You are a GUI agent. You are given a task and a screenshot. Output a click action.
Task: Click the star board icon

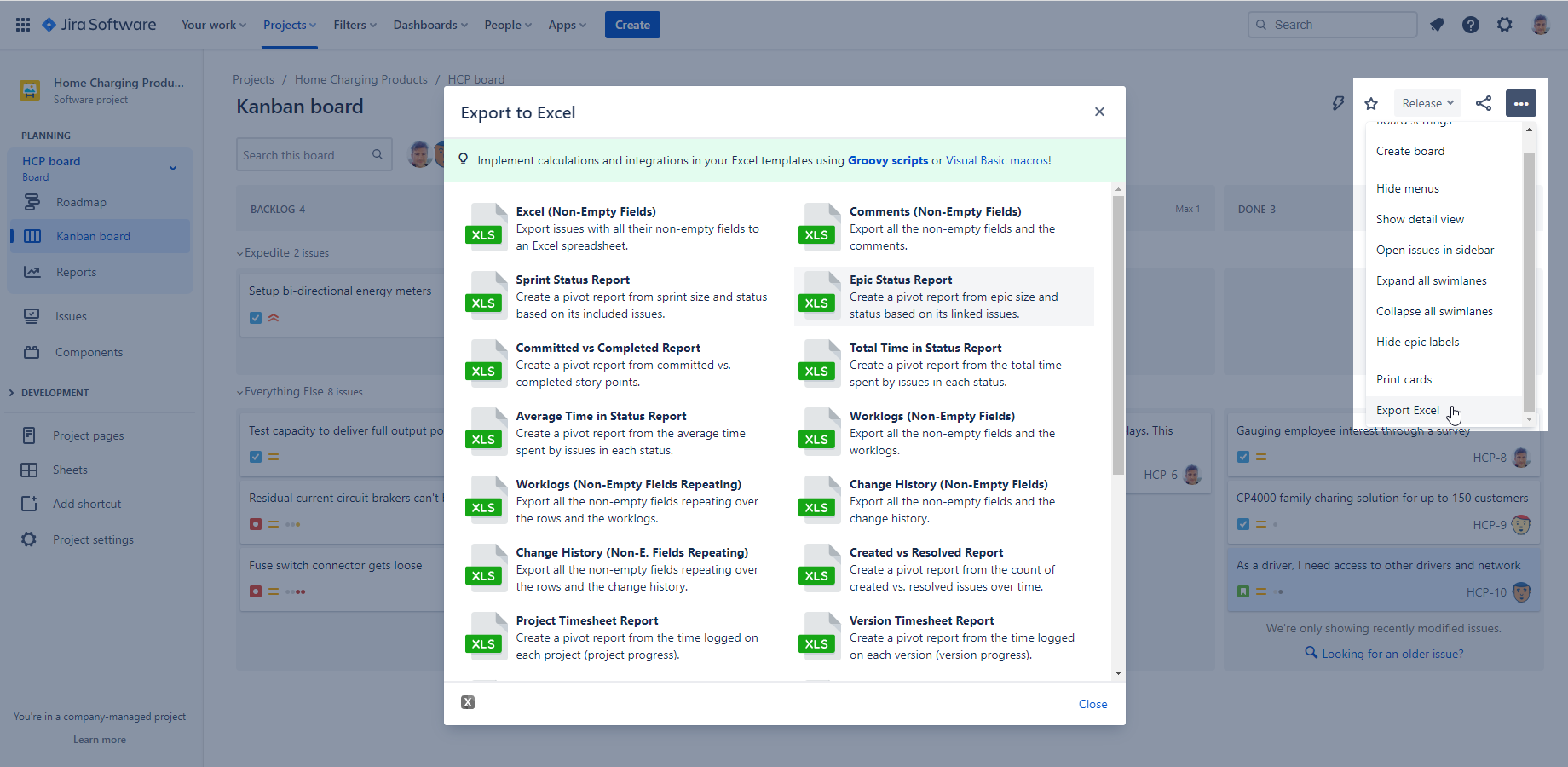[1371, 103]
